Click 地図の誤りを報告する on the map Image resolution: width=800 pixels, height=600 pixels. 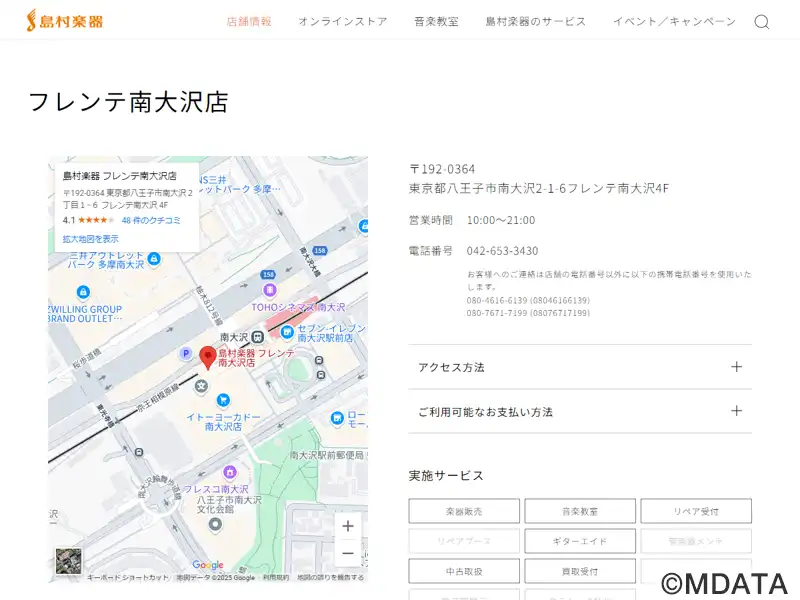tap(331, 578)
